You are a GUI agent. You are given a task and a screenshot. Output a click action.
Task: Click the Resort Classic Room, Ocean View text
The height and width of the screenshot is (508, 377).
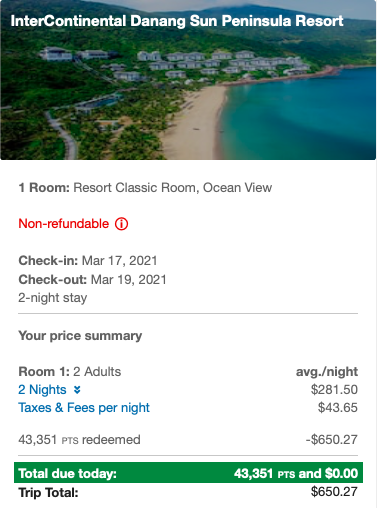[172, 188]
